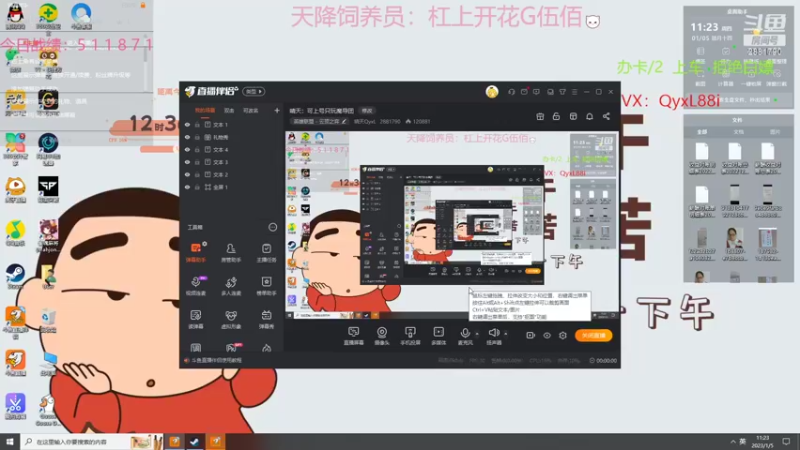The width and height of the screenshot is (800, 450).
Task: Open the Steam desktop shortcut
Action: pos(15,277)
